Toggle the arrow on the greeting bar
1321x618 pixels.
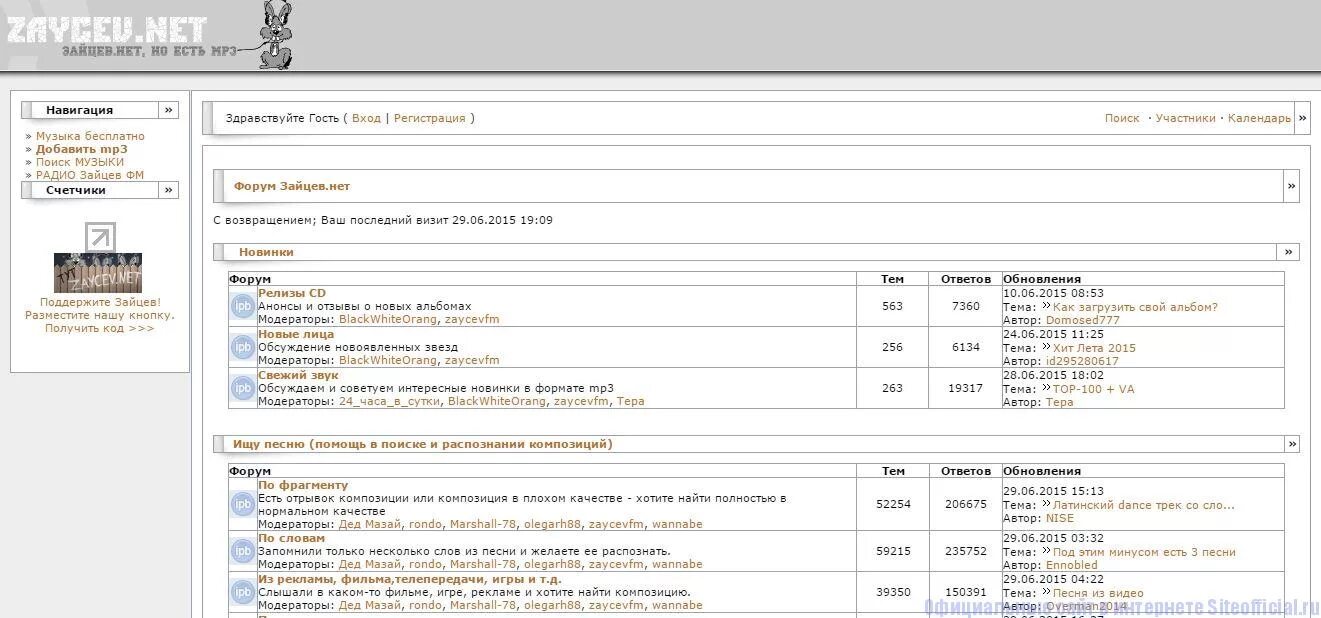tap(1302, 118)
